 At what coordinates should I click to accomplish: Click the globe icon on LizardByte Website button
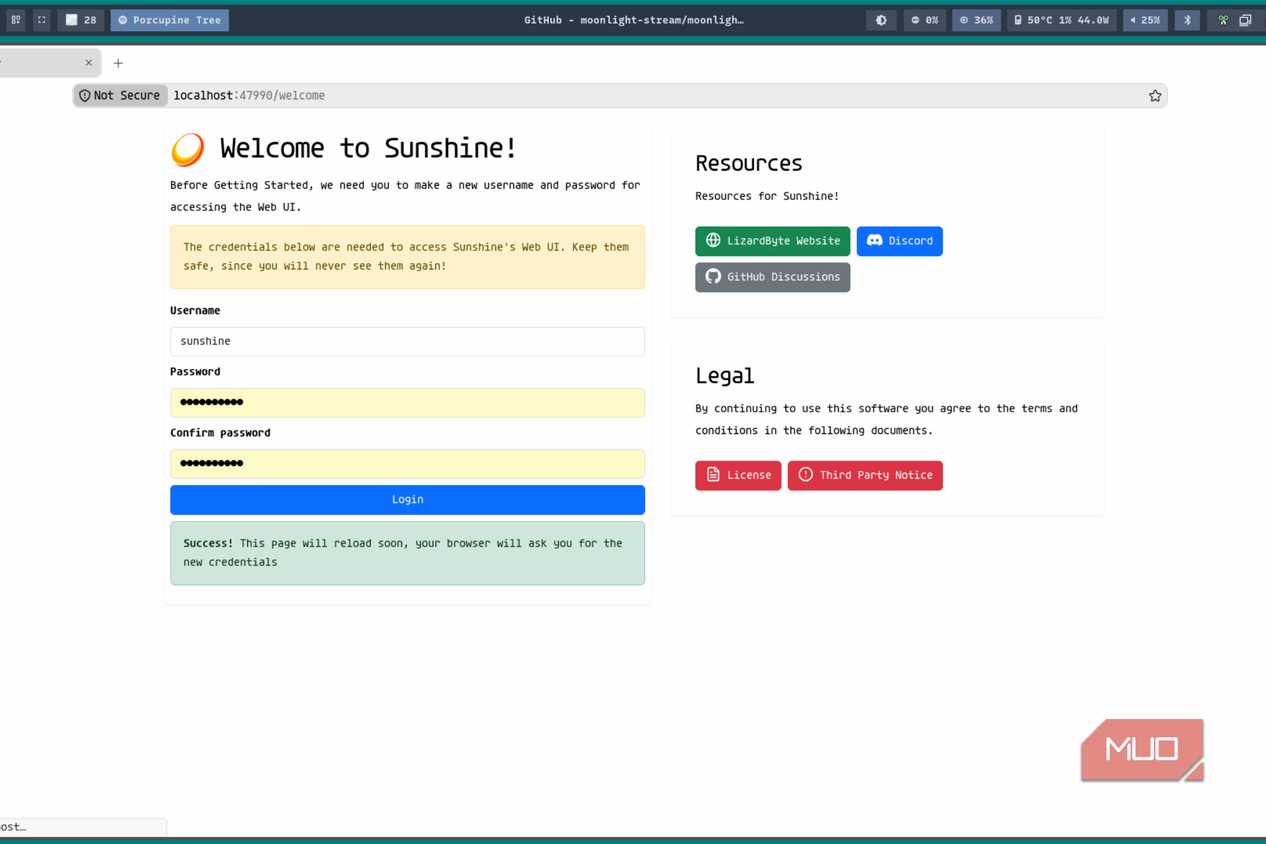[713, 240]
